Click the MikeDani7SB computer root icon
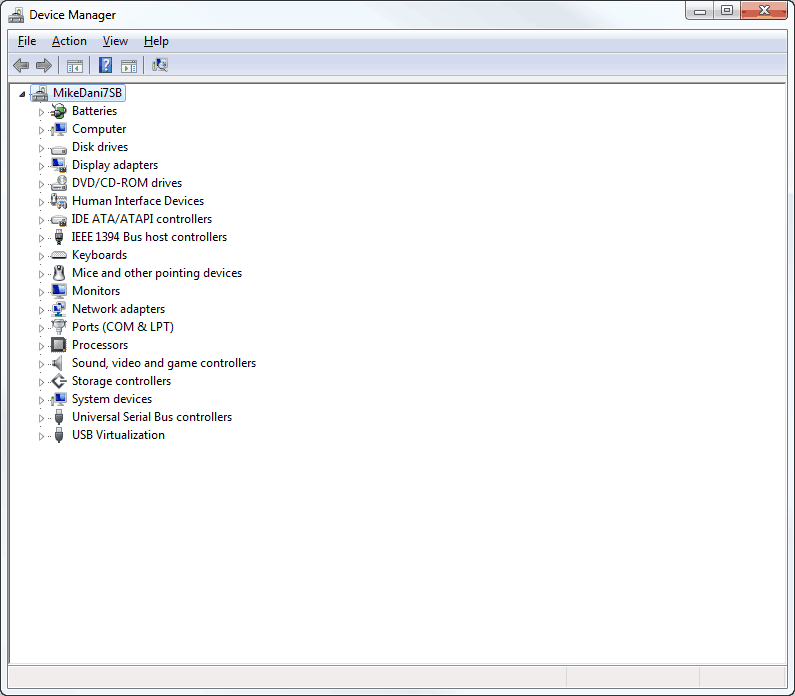The width and height of the screenshot is (795, 696). pyautogui.click(x=40, y=93)
